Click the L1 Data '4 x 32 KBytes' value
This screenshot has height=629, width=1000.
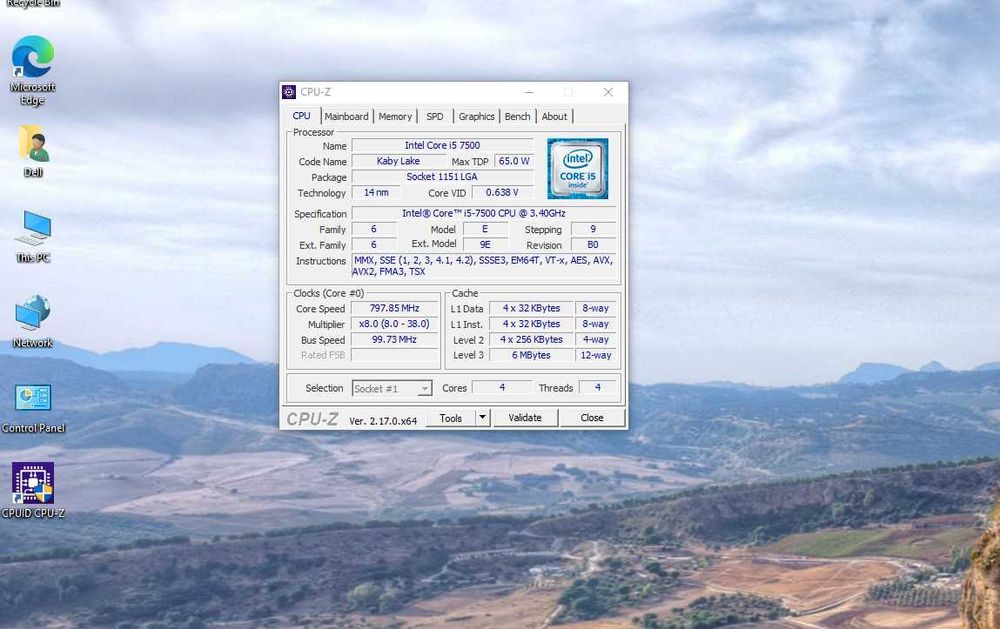point(531,308)
